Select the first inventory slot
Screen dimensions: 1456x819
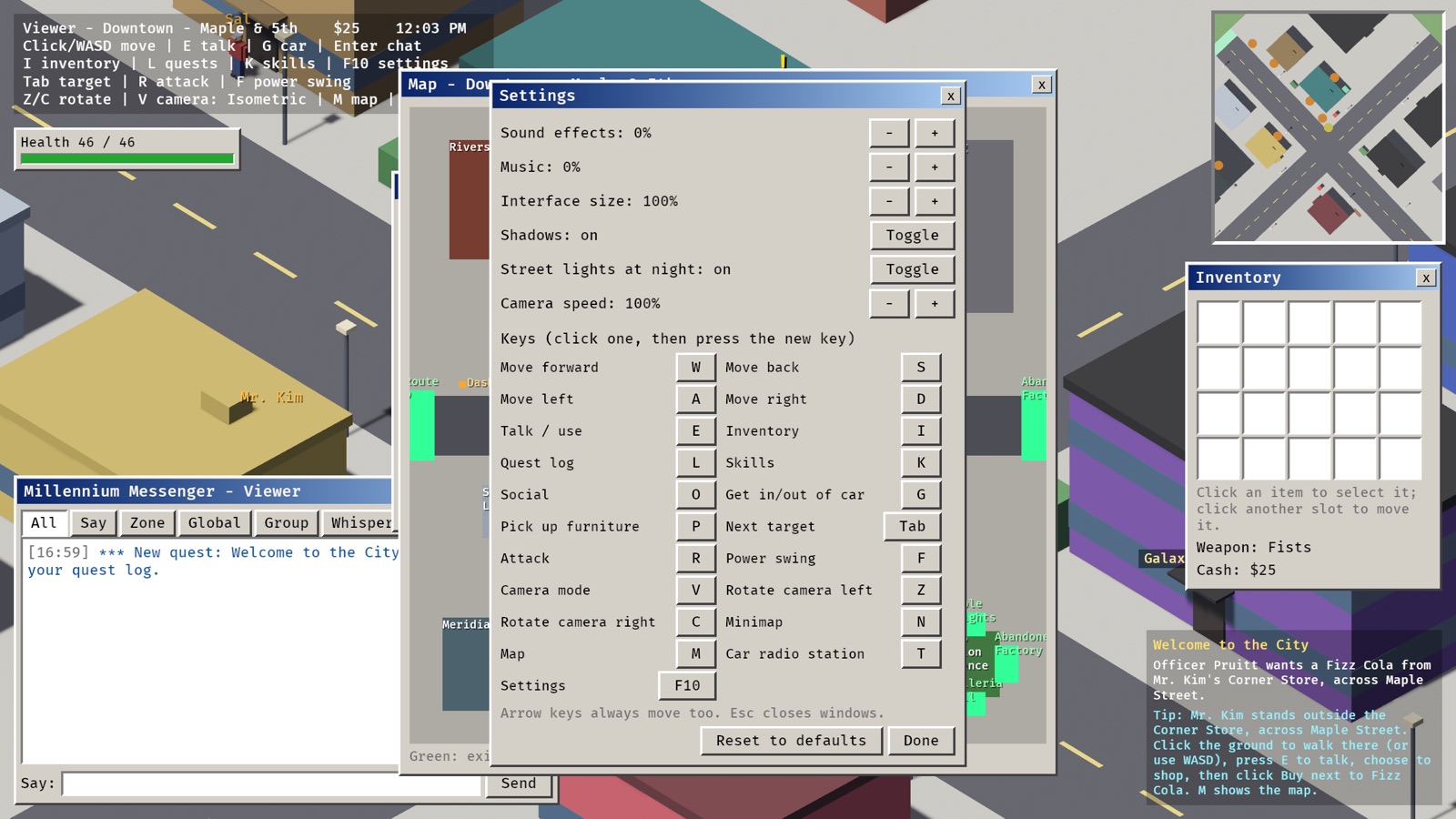(x=1218, y=323)
